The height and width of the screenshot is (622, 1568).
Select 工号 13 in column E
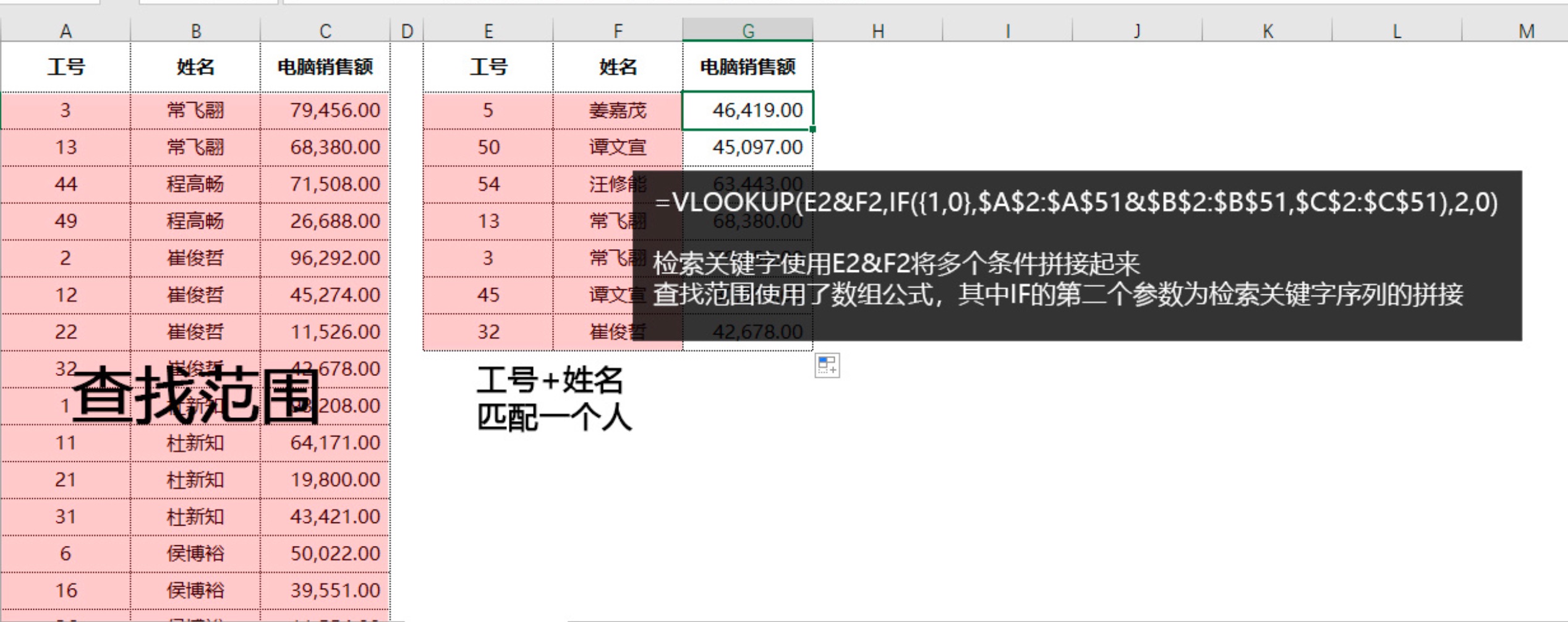[x=488, y=221]
